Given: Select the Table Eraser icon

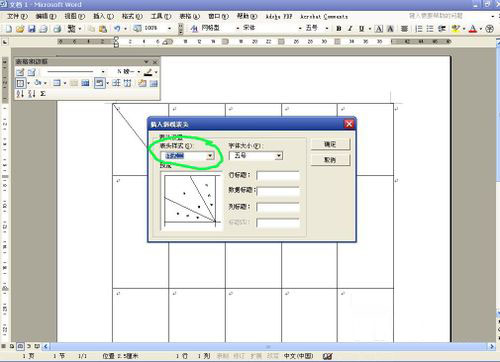Looking at the screenshot, I should pos(32,72).
